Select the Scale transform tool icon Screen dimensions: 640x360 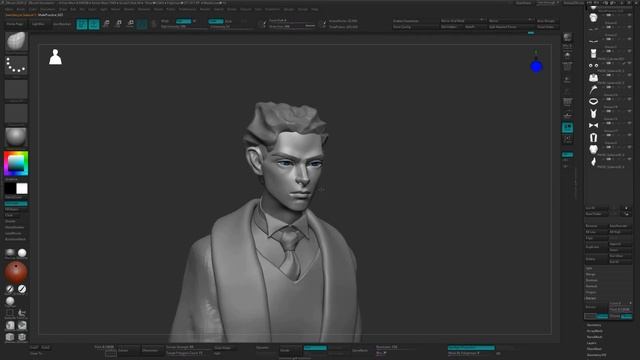[118, 24]
